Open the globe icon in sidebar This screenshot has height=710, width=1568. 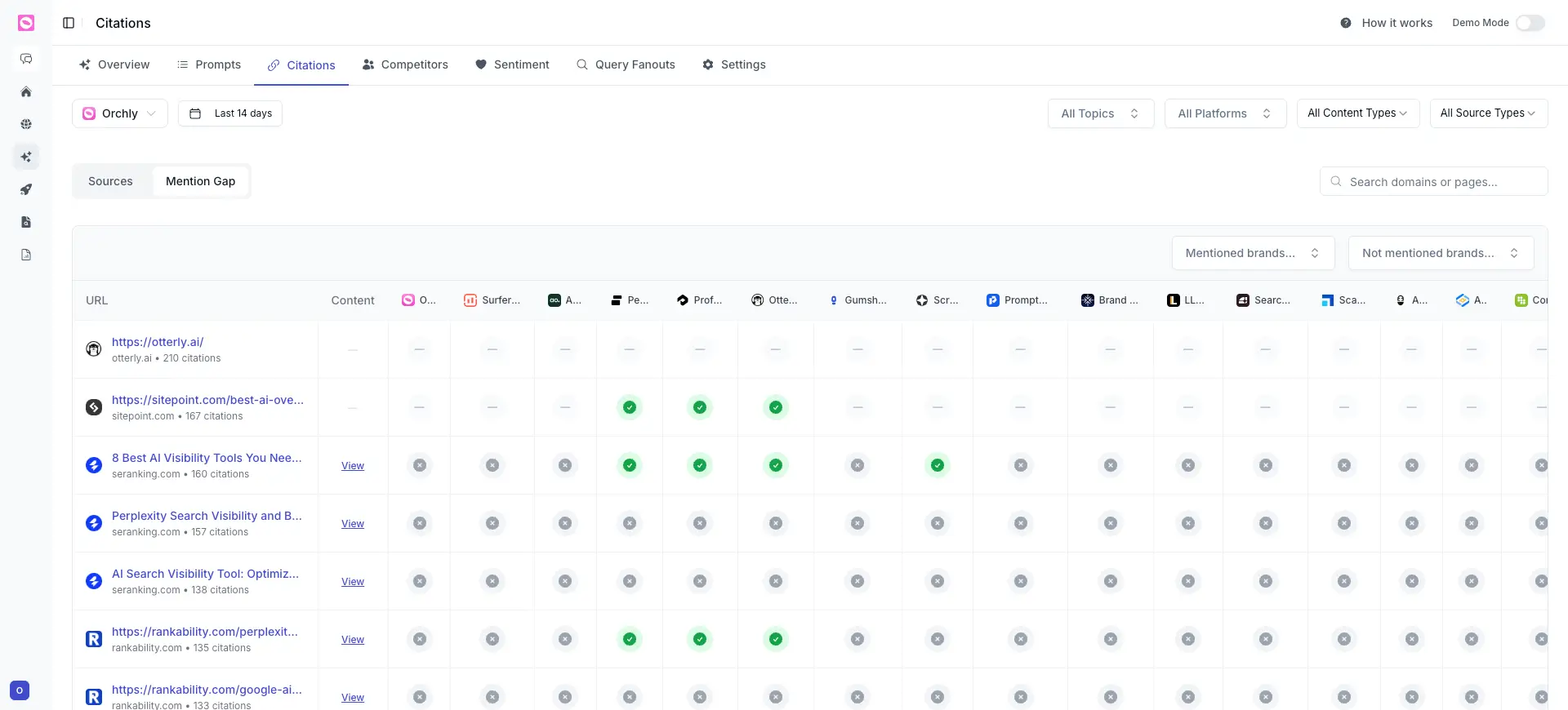tap(26, 124)
